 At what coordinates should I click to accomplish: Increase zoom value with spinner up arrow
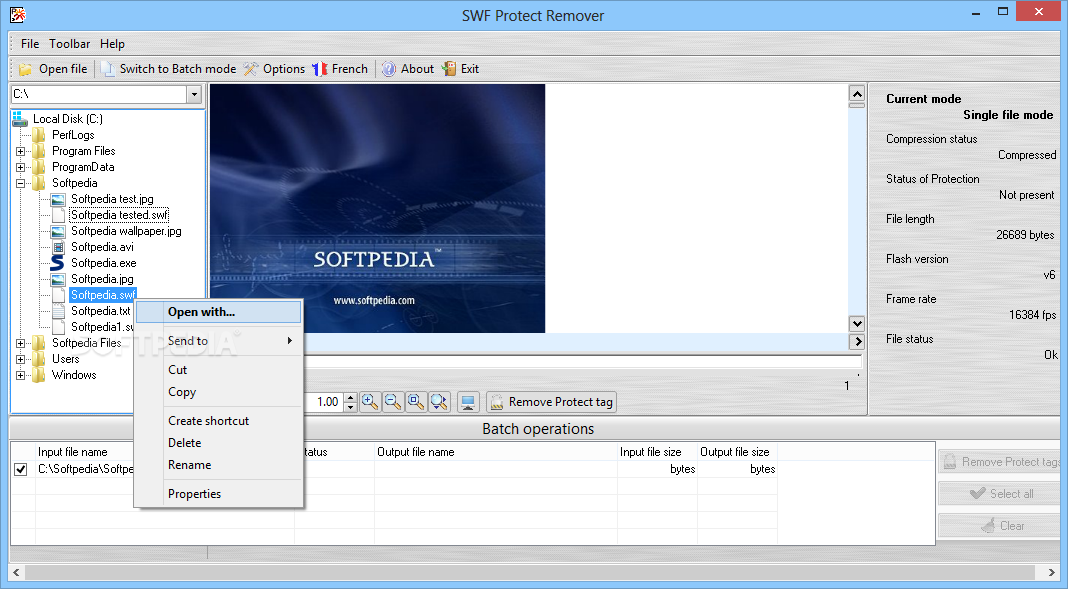350,397
